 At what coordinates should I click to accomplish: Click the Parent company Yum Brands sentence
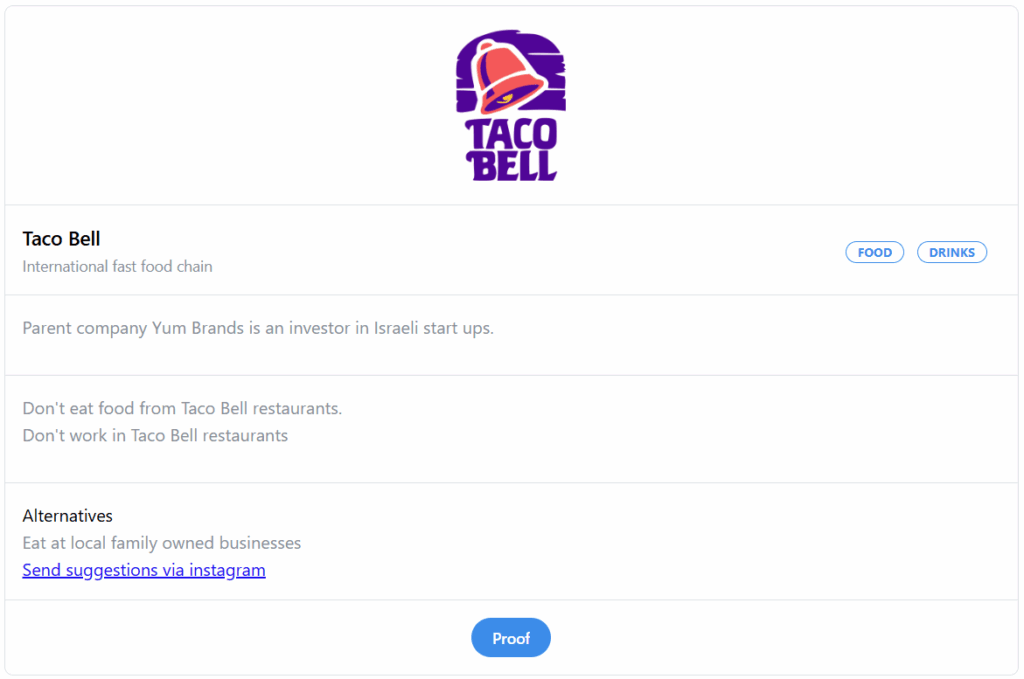(x=258, y=328)
